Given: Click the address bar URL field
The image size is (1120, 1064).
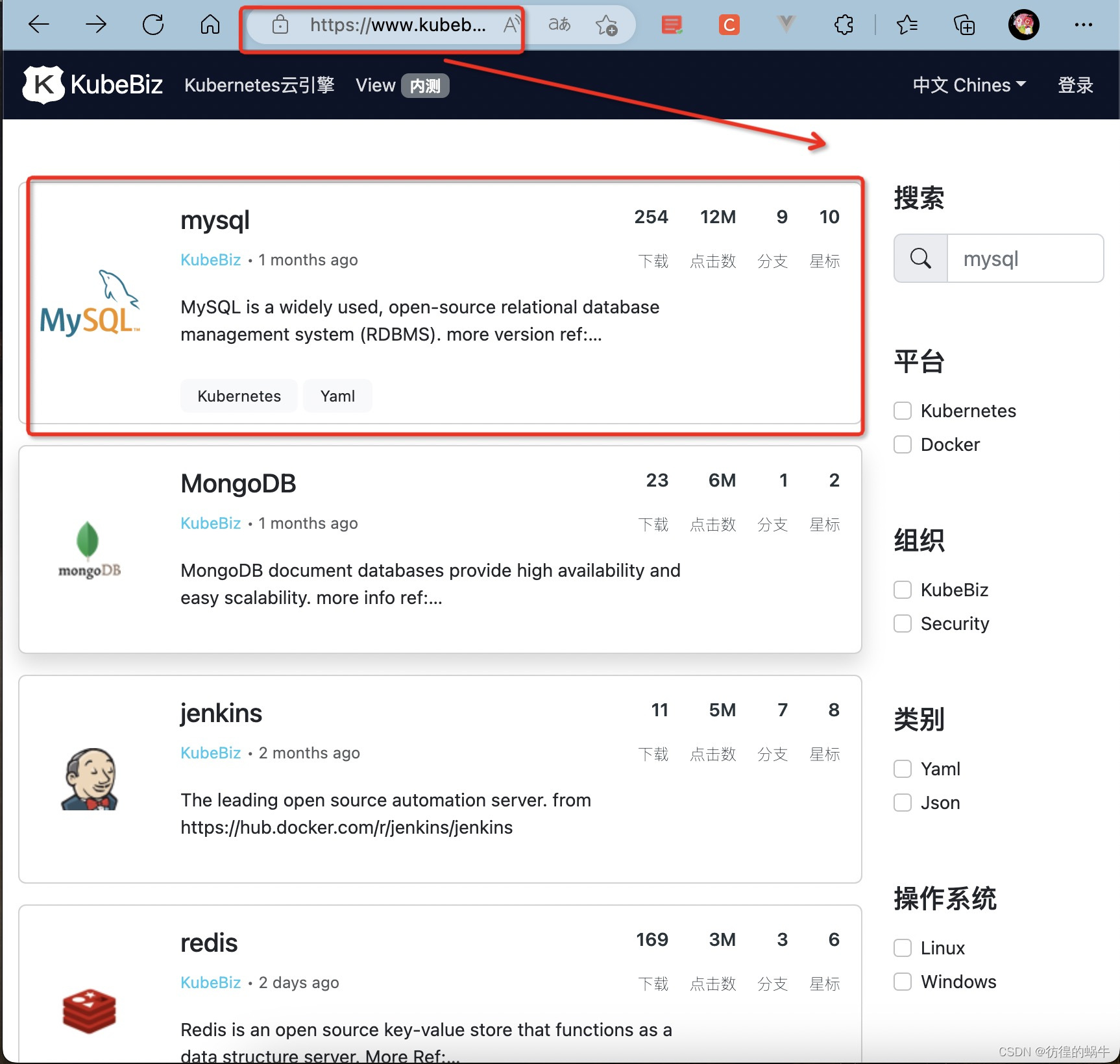Looking at the screenshot, I should coord(398,25).
